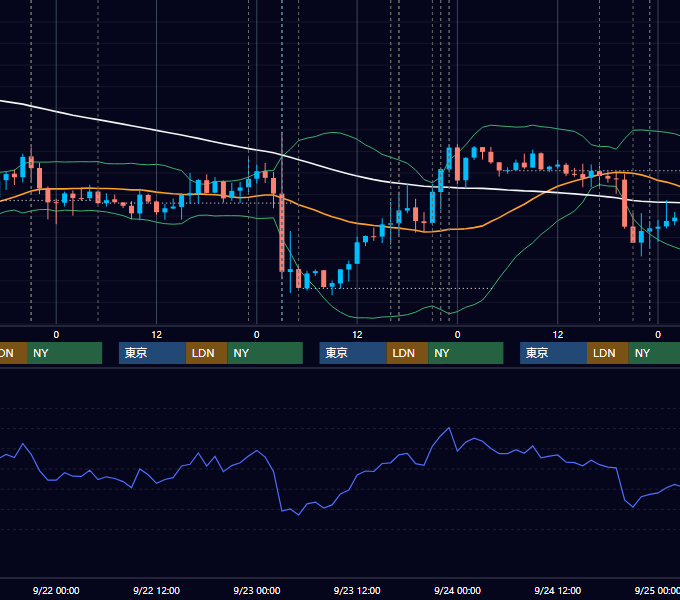
Task: Click the 9/24 00:00 time axis label
Action: pos(458,590)
